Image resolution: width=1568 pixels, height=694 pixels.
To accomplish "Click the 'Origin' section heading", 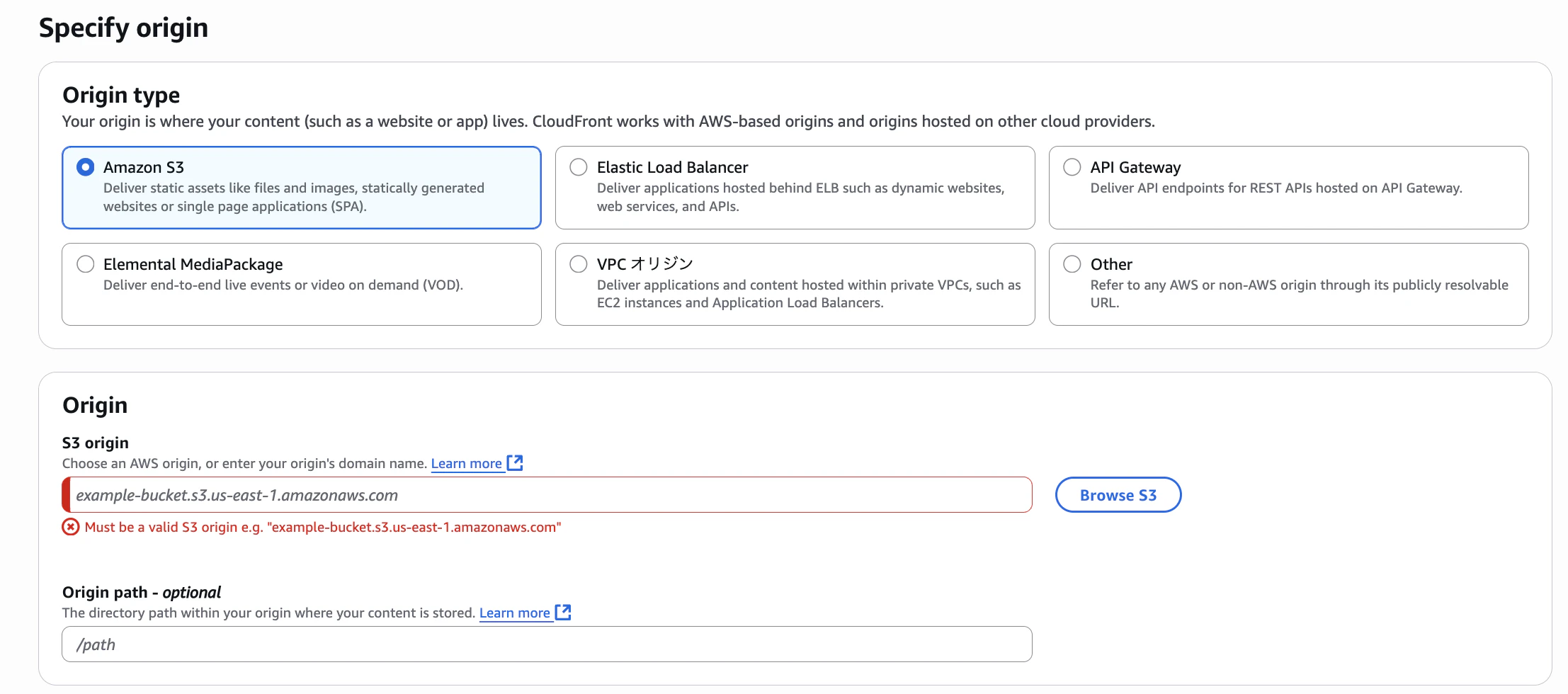I will point(95,405).
